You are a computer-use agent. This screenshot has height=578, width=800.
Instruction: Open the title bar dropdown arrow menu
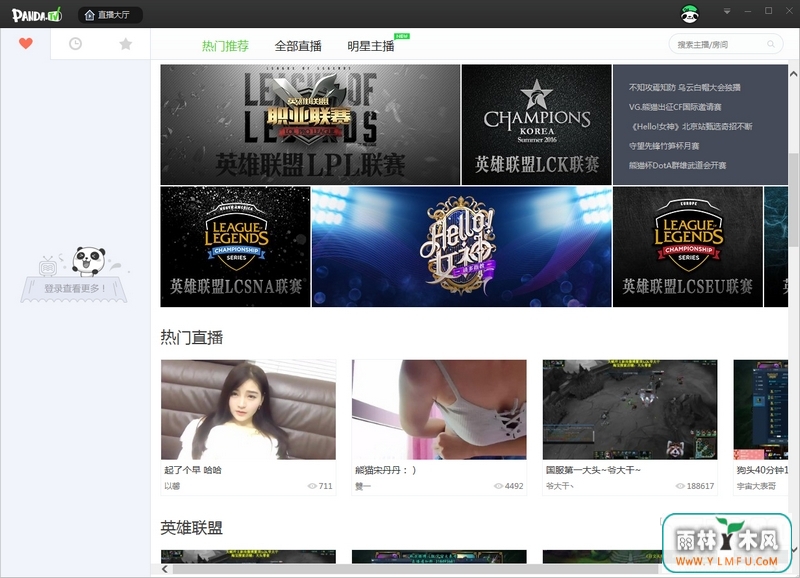coord(727,11)
